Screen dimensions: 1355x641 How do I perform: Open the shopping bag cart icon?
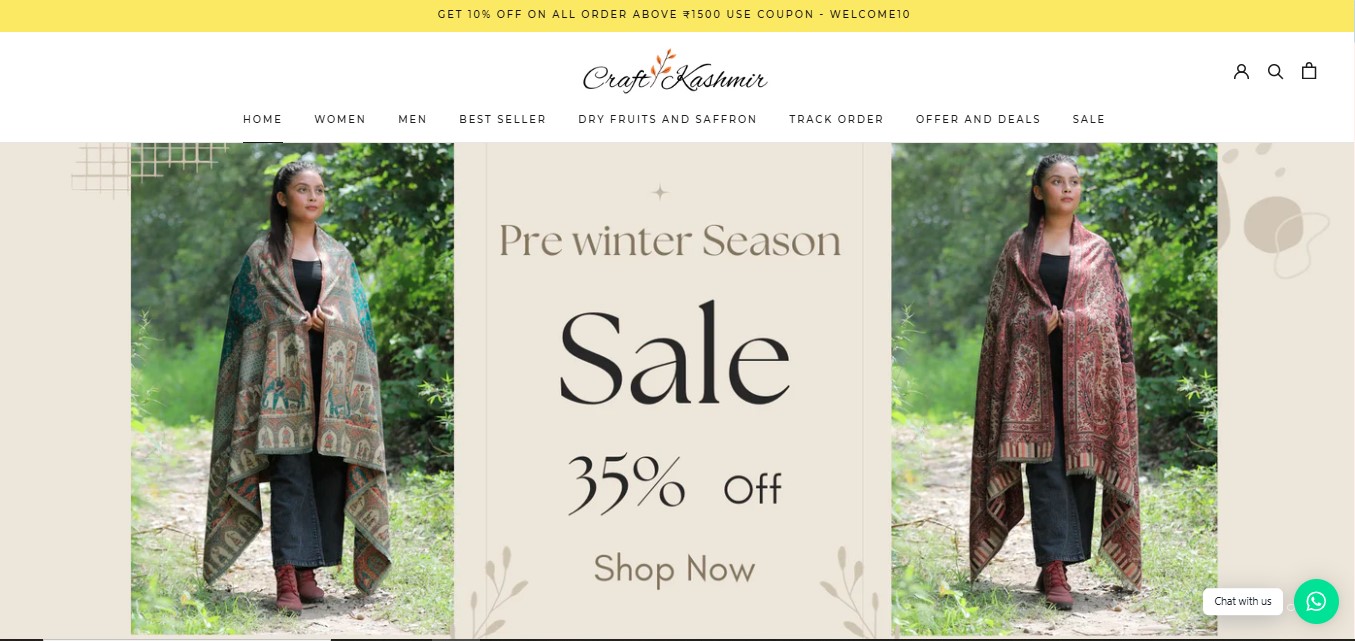[x=1309, y=71]
